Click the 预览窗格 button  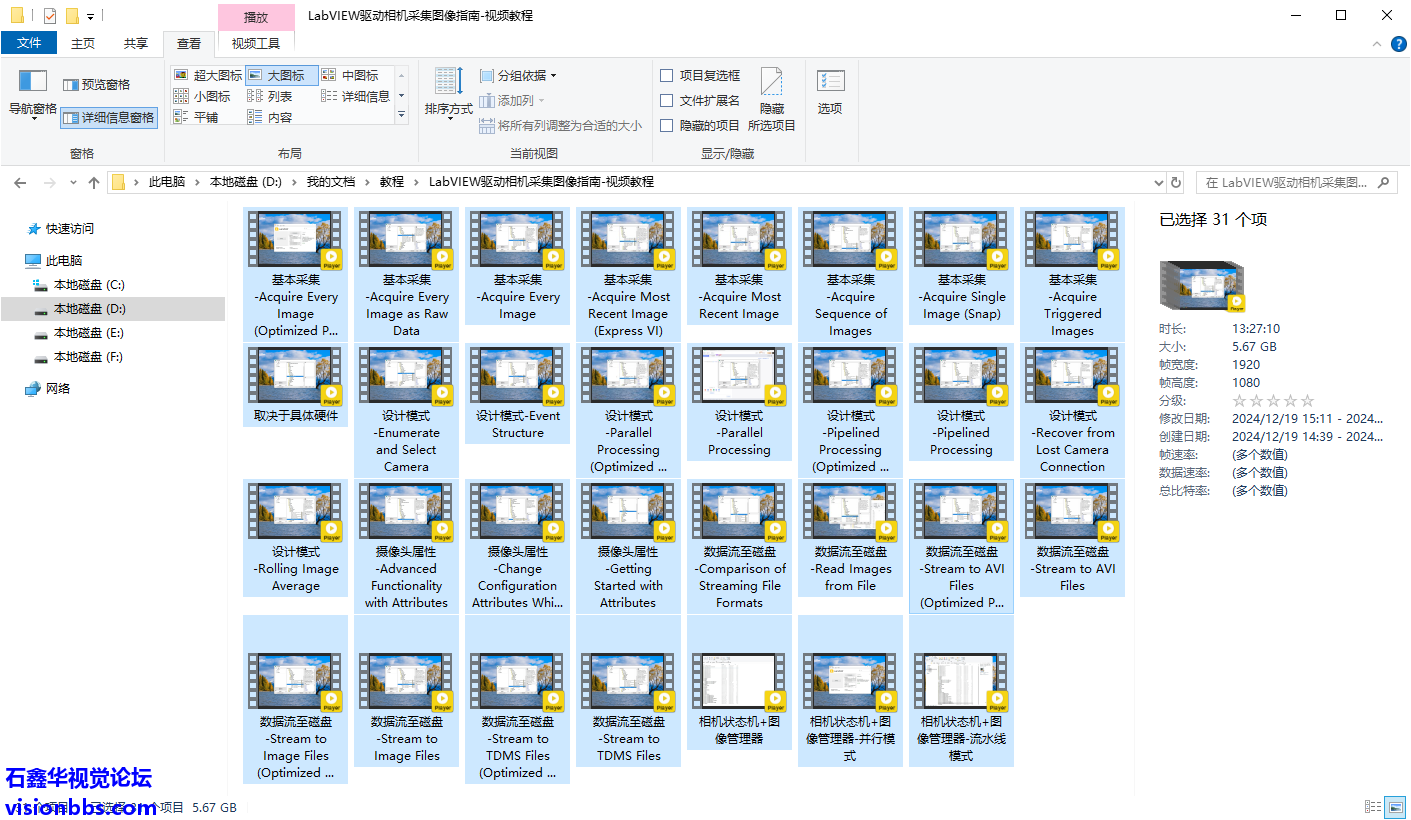97,85
